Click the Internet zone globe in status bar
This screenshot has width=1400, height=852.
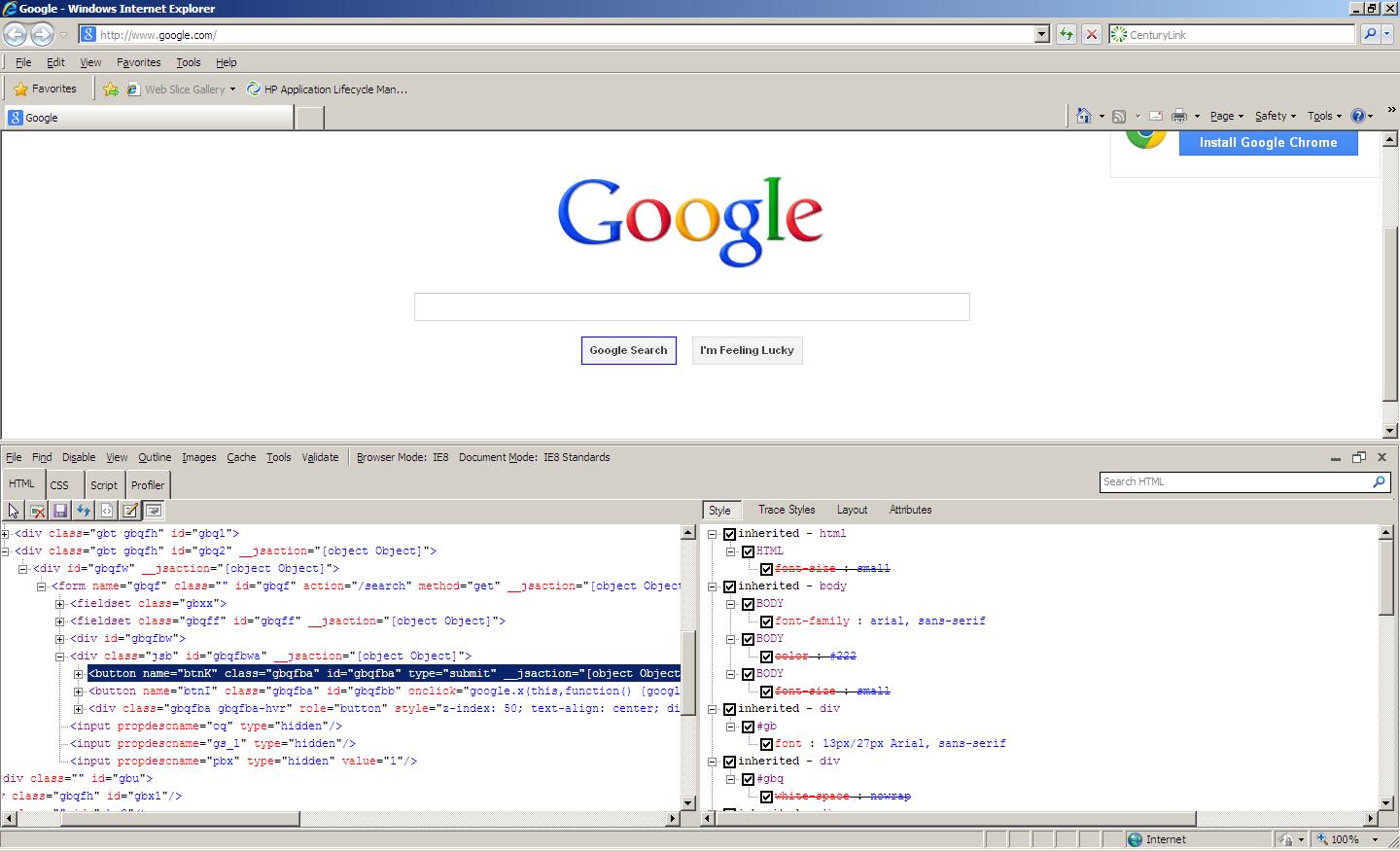point(1135,839)
